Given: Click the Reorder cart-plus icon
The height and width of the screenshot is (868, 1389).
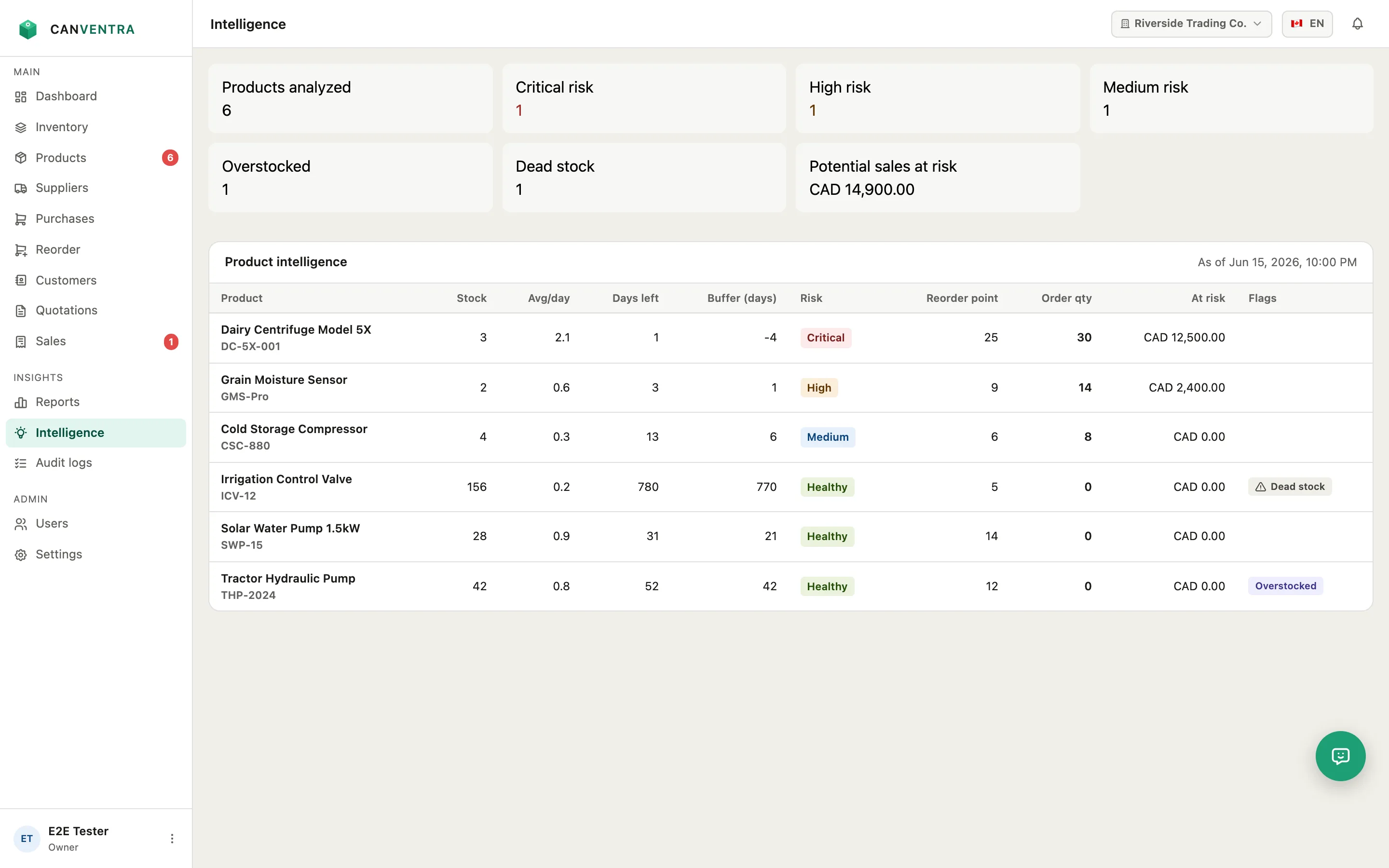Looking at the screenshot, I should [x=21, y=250].
